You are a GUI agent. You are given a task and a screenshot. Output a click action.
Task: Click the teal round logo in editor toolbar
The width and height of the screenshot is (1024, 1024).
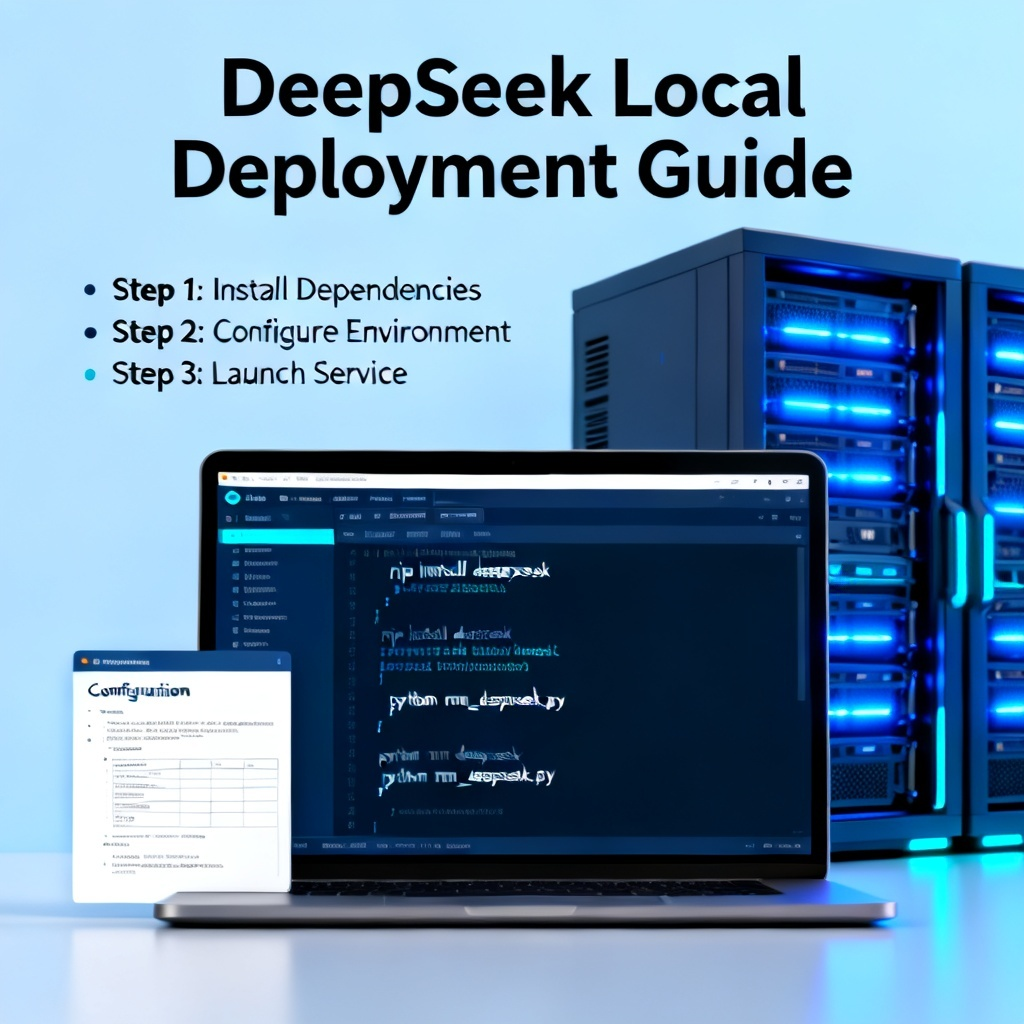coord(232,498)
